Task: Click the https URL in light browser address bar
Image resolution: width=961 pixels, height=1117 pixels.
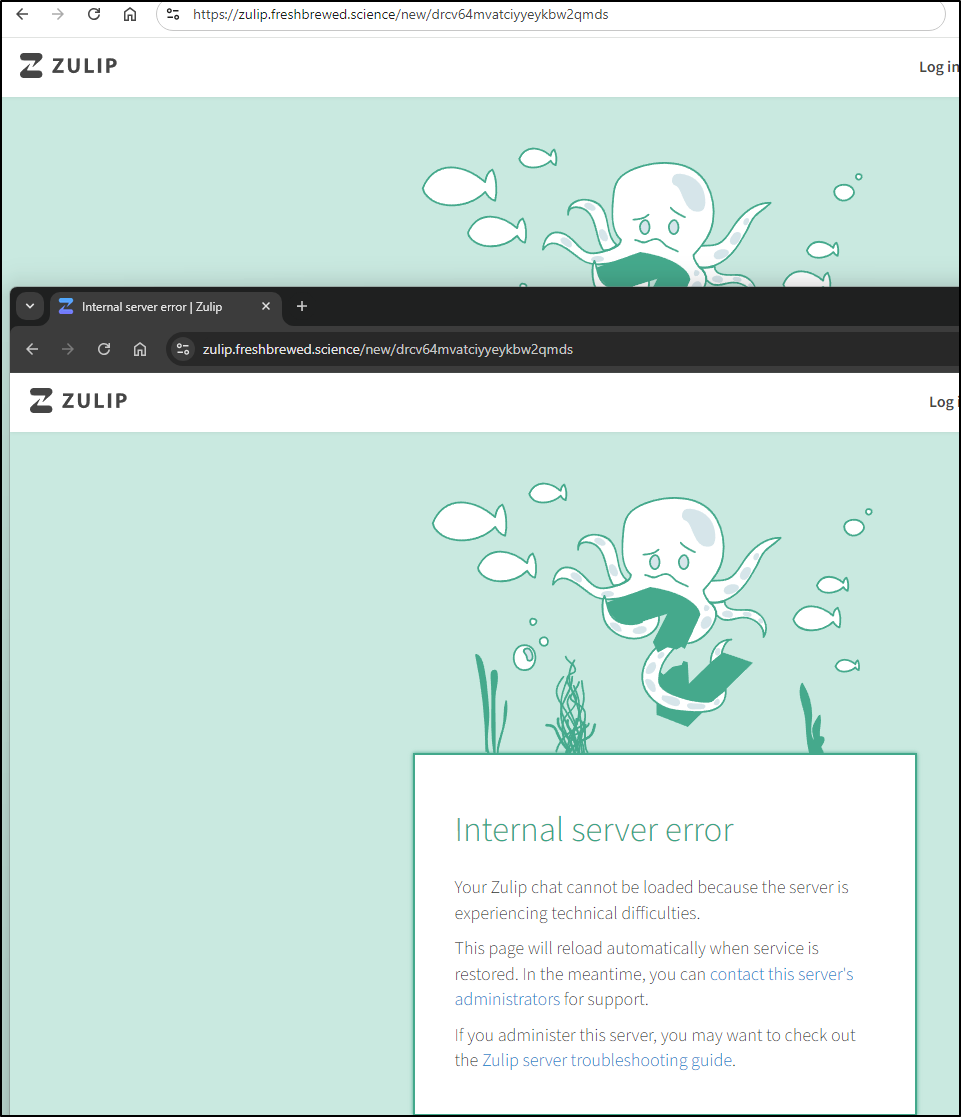Action: pyautogui.click(x=400, y=14)
